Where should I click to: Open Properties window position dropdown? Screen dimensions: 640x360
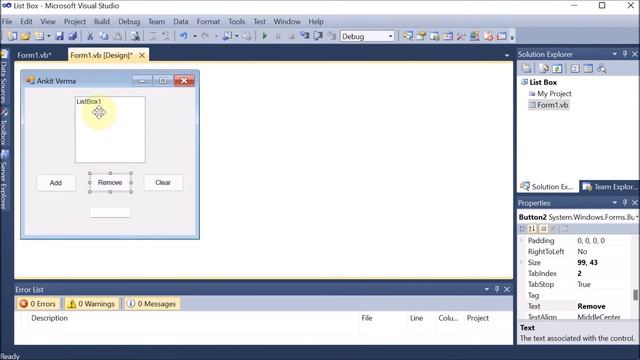point(614,202)
